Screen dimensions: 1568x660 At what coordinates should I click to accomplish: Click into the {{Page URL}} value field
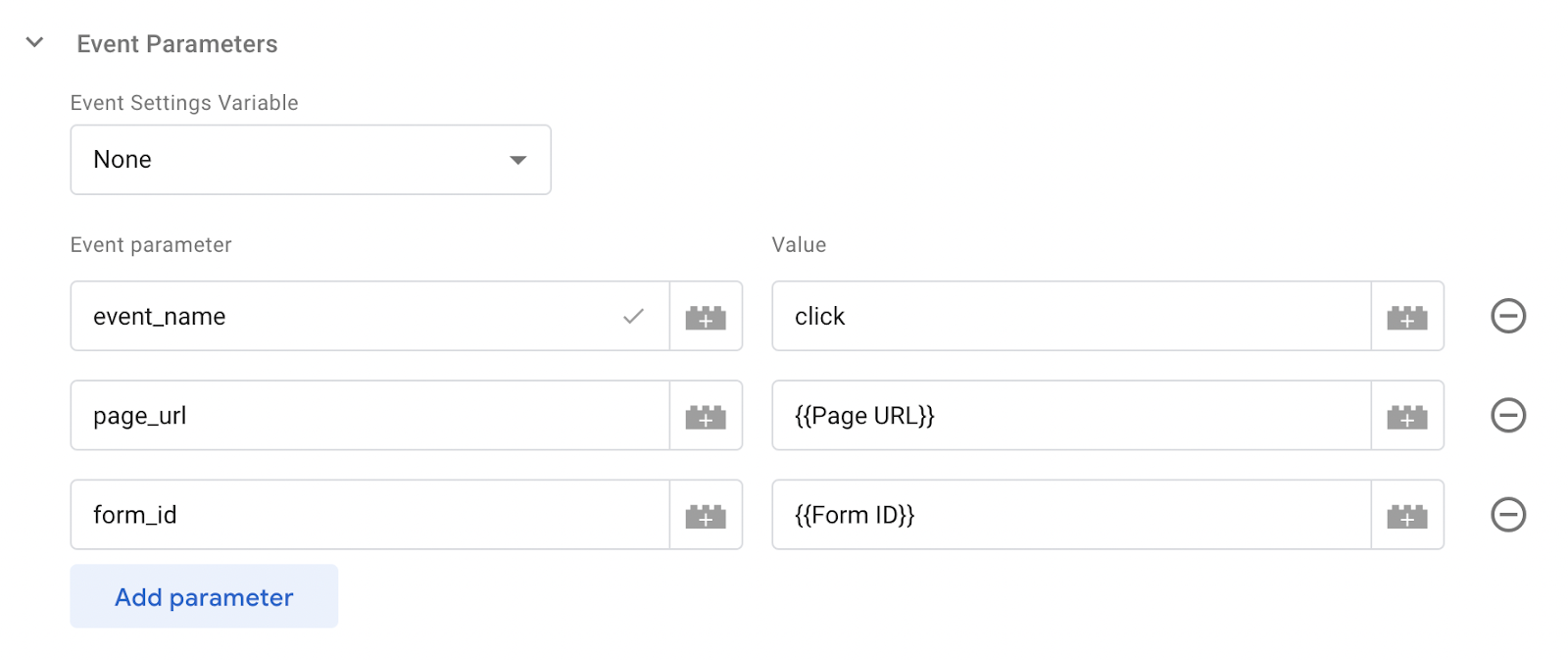[x=1070, y=416]
